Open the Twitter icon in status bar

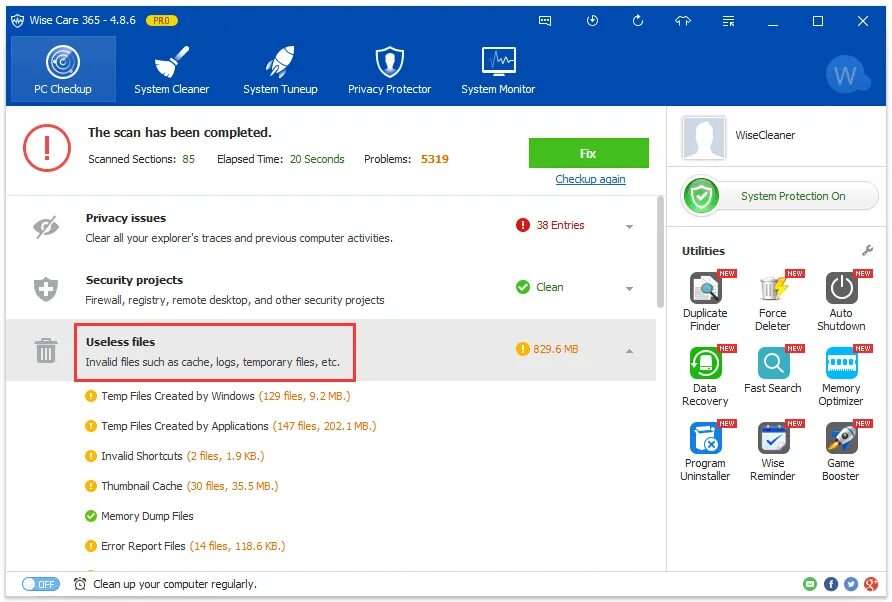(850, 584)
